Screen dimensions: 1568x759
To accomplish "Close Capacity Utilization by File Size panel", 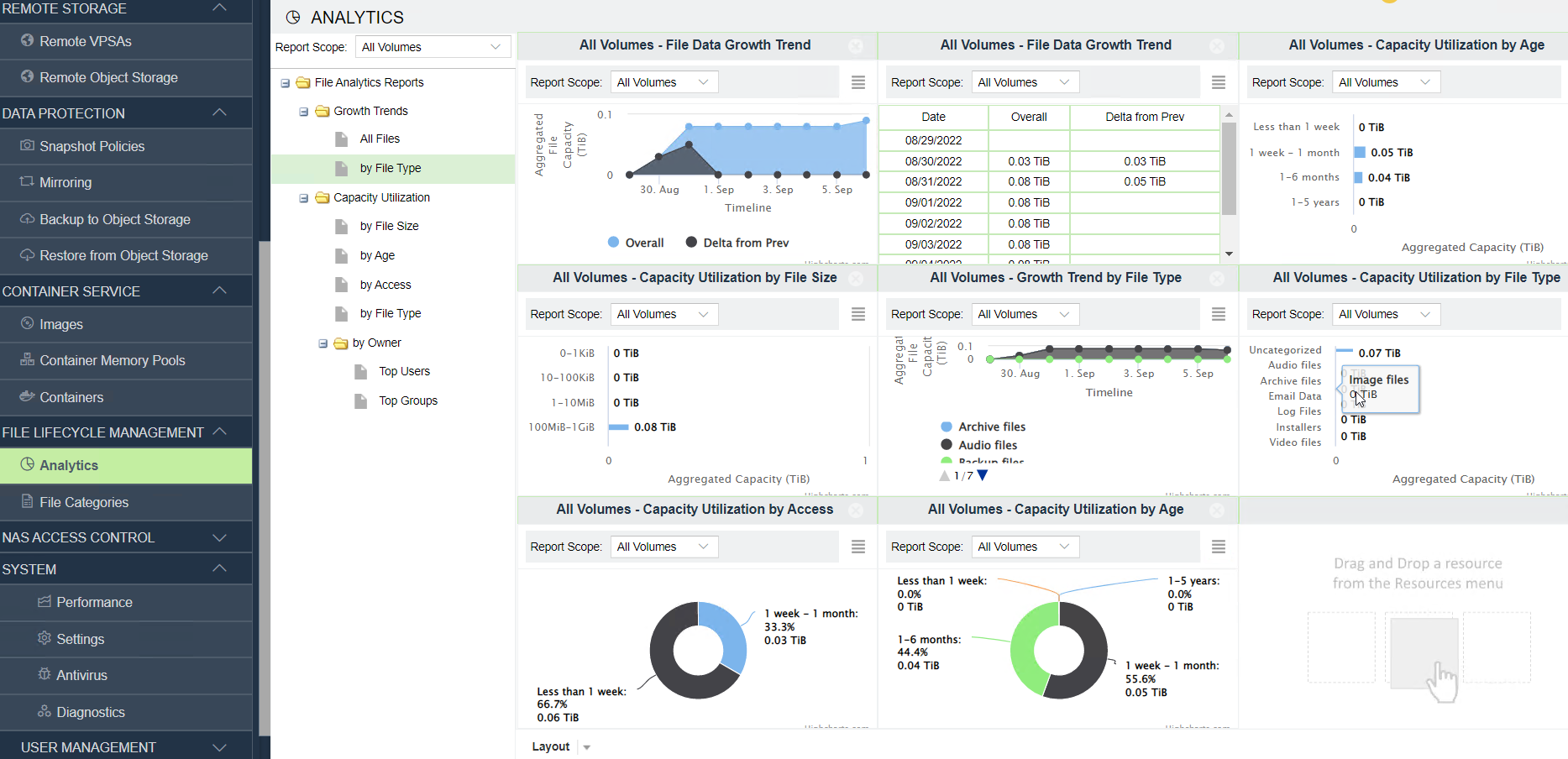I will [x=856, y=278].
